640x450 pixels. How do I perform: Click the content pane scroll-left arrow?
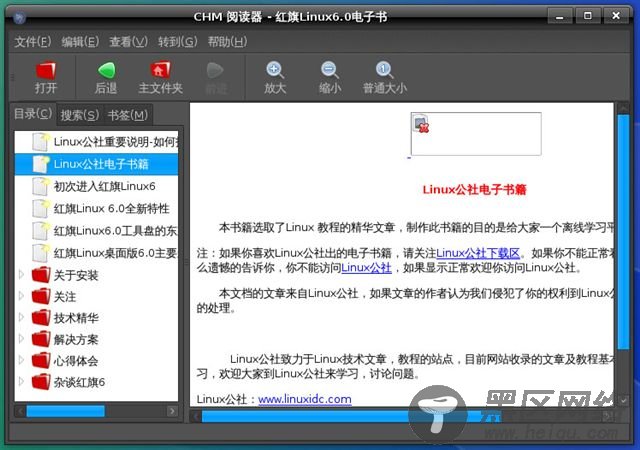[196, 416]
